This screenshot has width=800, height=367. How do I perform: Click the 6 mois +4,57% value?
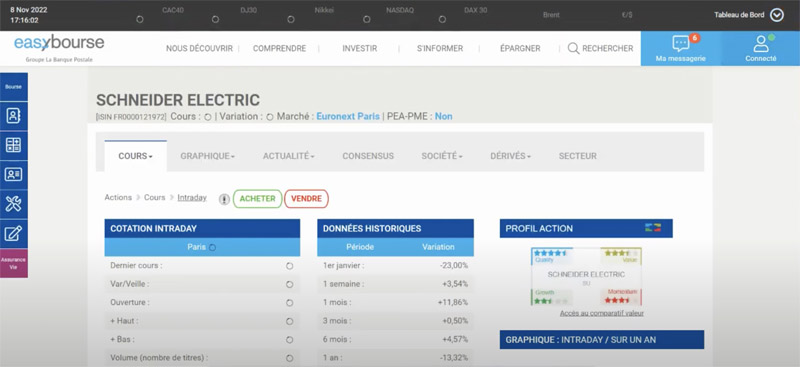click(x=454, y=339)
